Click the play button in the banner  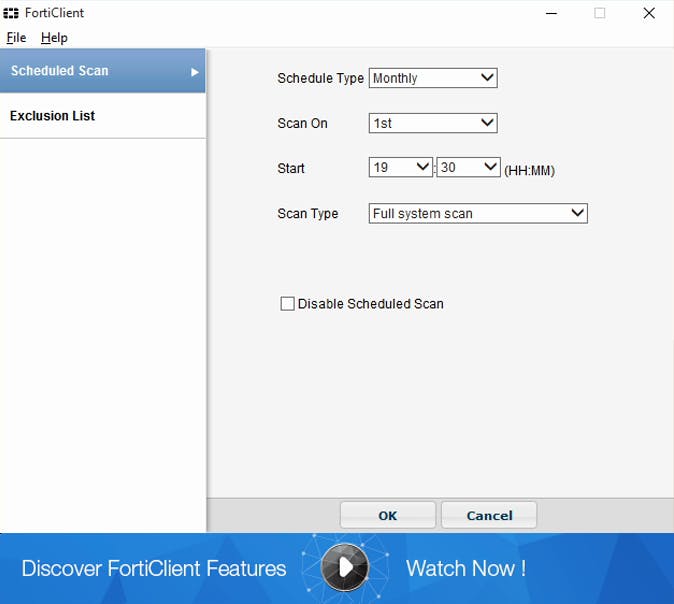click(x=345, y=567)
